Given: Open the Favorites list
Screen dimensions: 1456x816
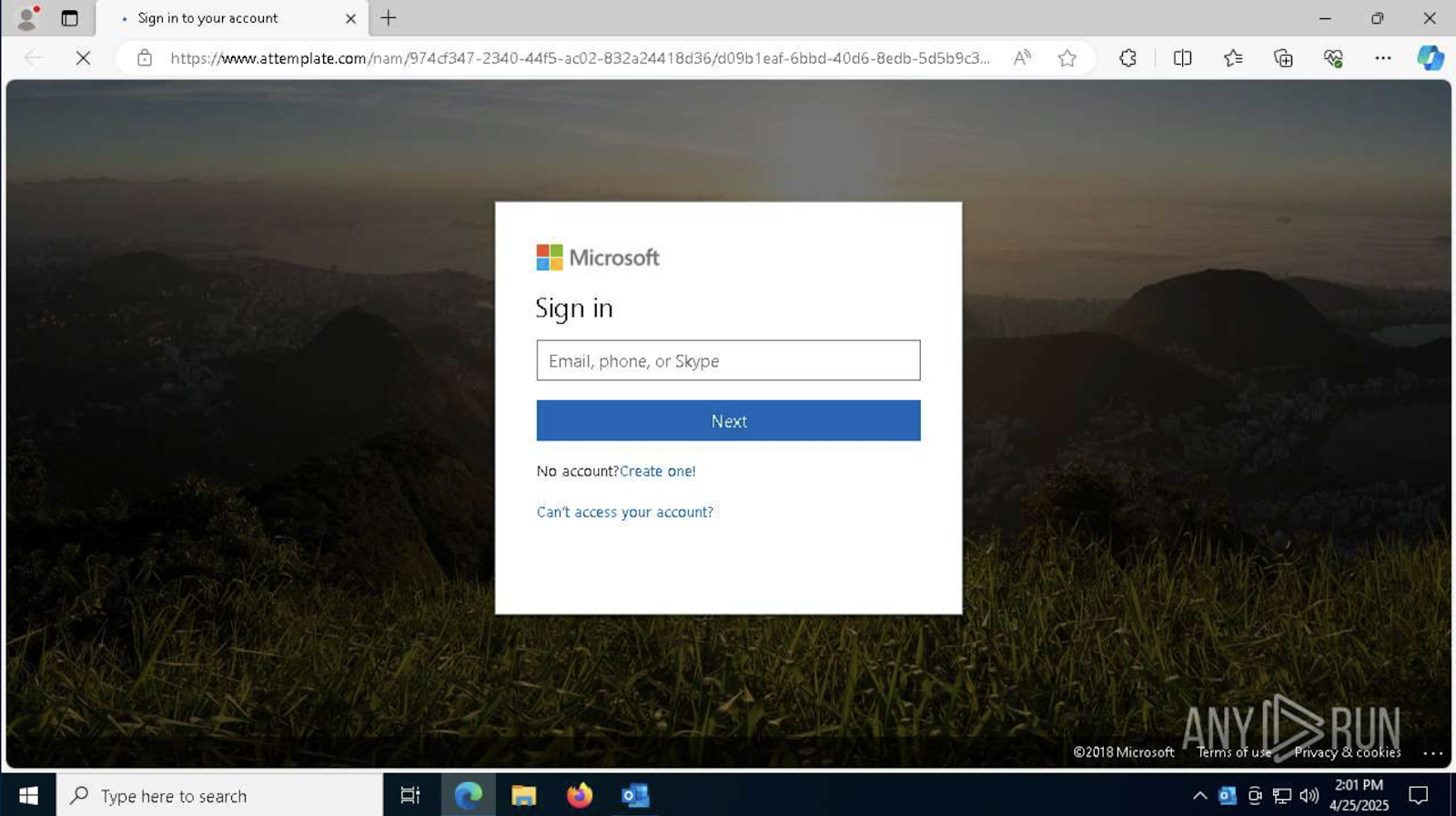Looking at the screenshot, I should (1233, 58).
